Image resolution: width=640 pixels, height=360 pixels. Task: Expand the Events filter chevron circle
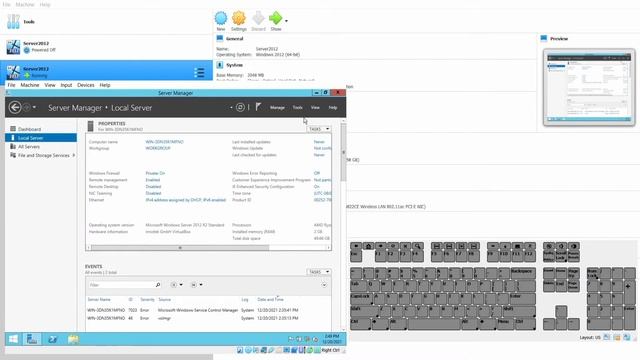click(324, 285)
